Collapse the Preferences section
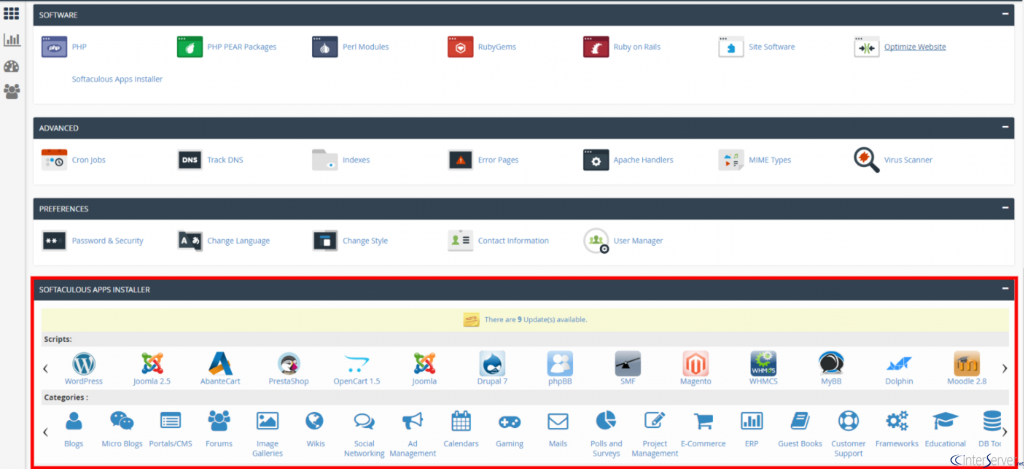 [x=1006, y=209]
